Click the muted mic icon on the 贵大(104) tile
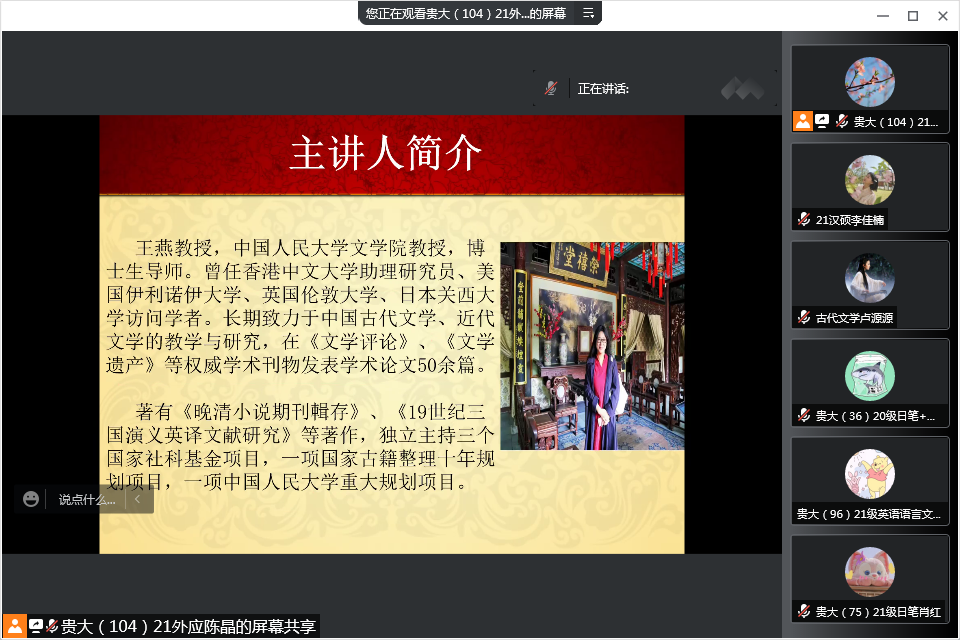This screenshot has height=640, width=960. click(x=842, y=121)
